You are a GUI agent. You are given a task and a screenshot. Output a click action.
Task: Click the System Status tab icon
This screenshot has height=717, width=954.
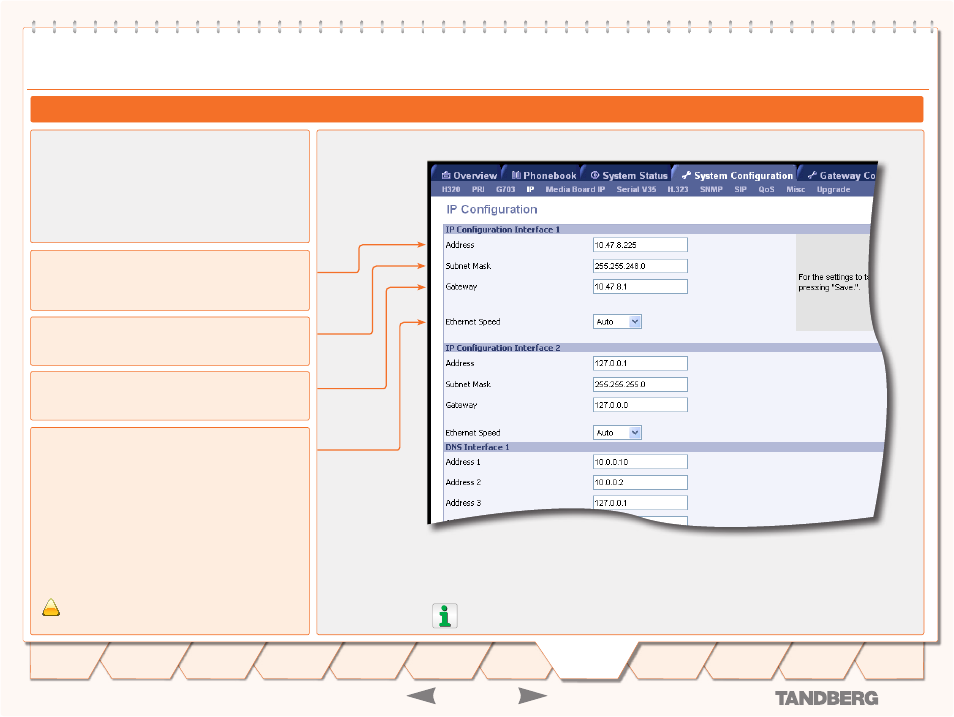(595, 175)
